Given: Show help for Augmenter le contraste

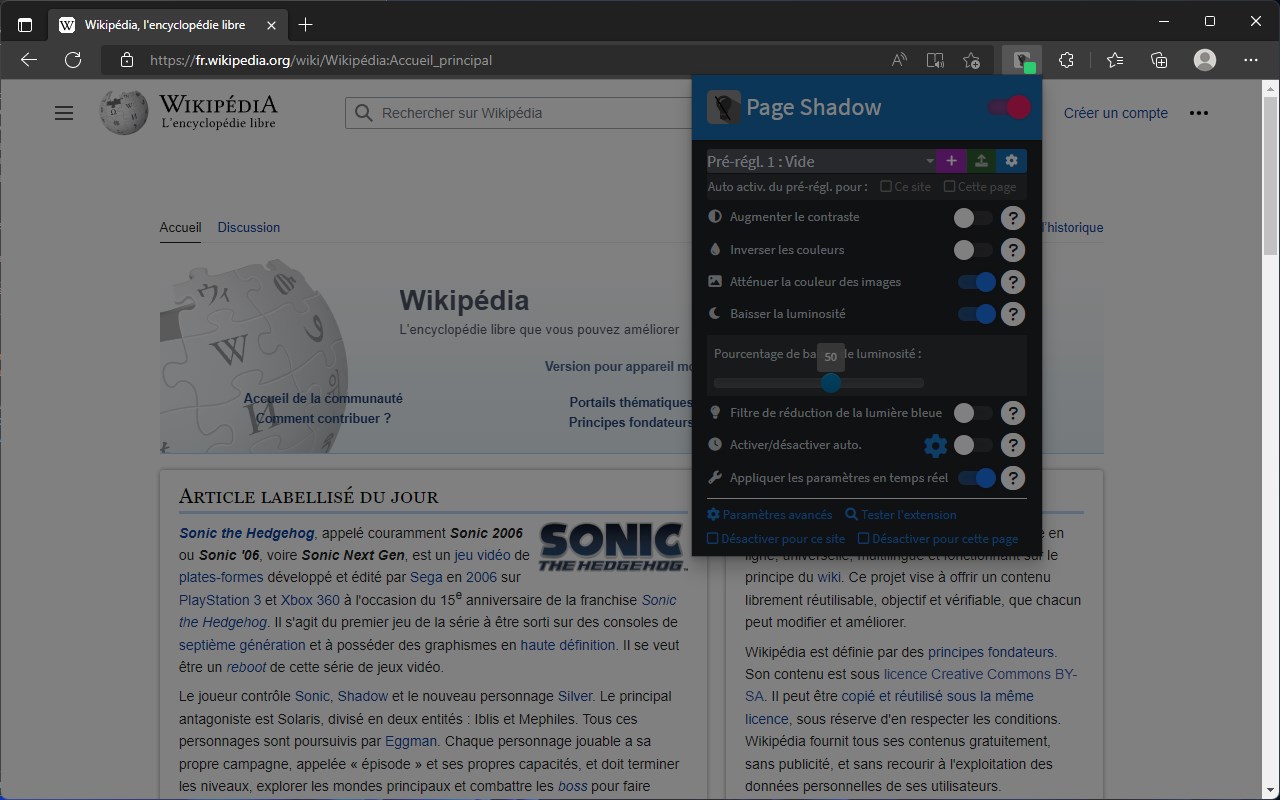Looking at the screenshot, I should (x=1013, y=218).
